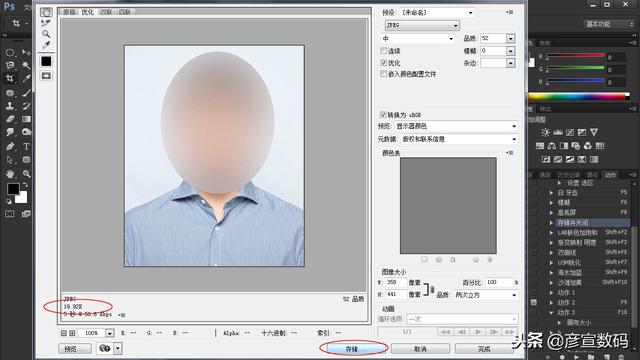Click the Levels histogram adjustment icon

coord(558,132)
